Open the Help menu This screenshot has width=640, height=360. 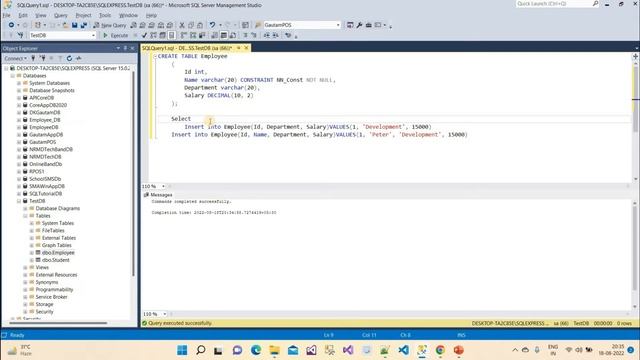[x=151, y=15]
